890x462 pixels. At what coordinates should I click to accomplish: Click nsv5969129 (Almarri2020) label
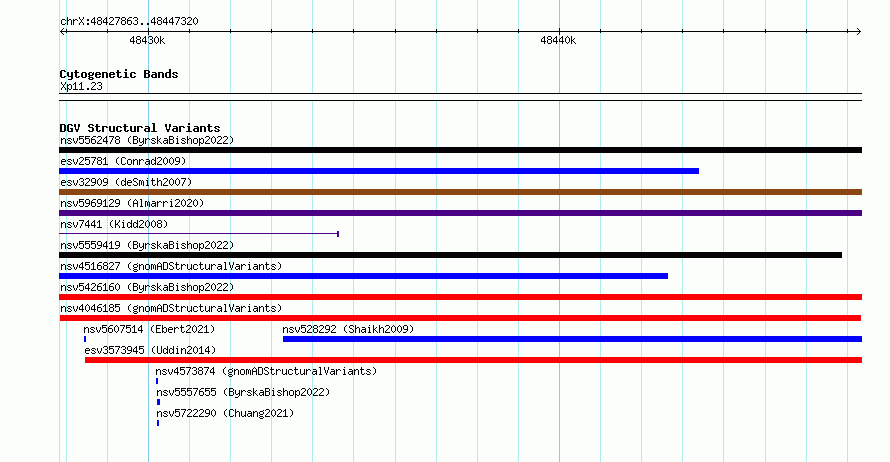pyautogui.click(x=132, y=203)
